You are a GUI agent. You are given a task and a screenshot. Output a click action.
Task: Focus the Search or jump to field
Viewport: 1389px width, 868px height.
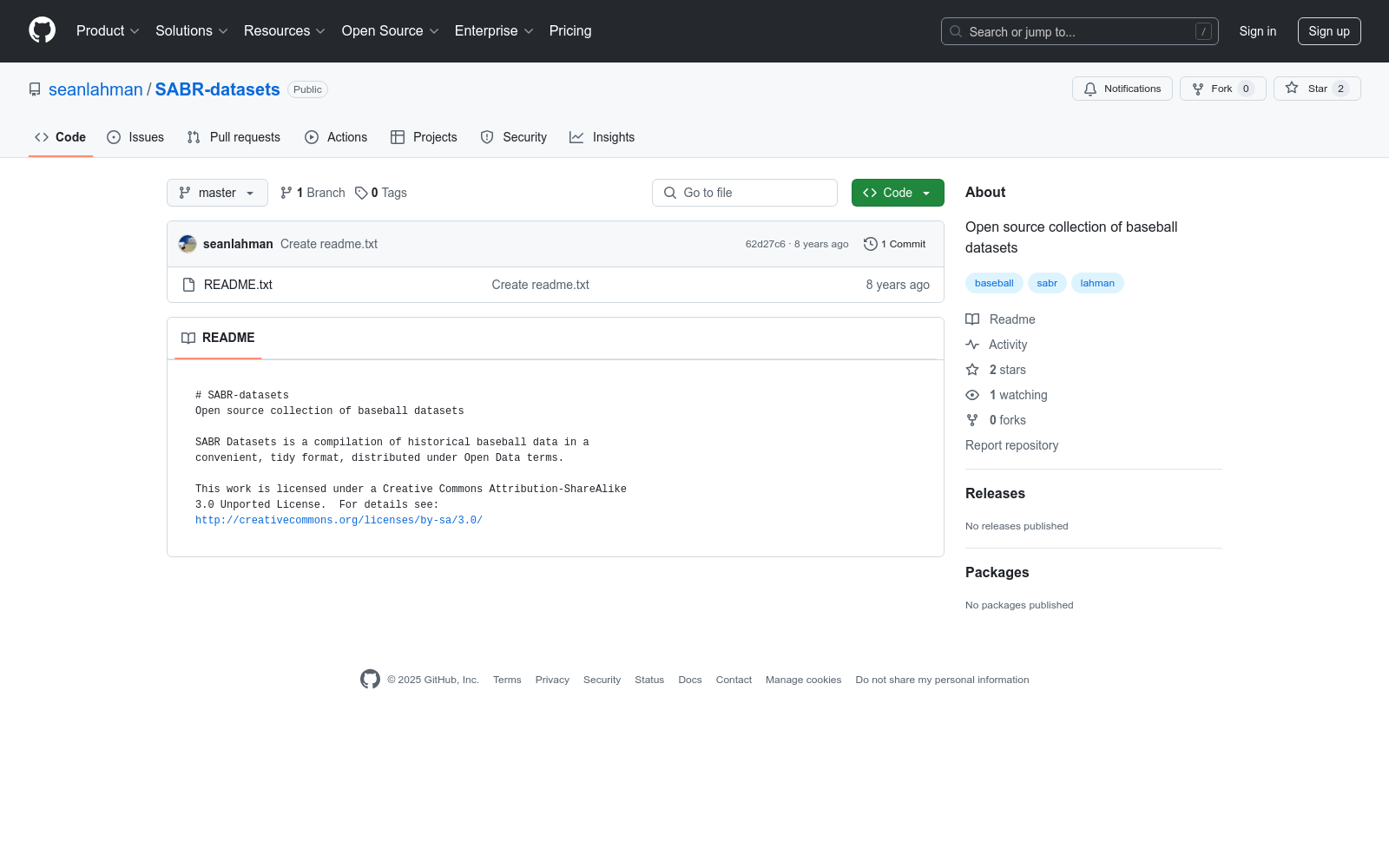point(1079,31)
